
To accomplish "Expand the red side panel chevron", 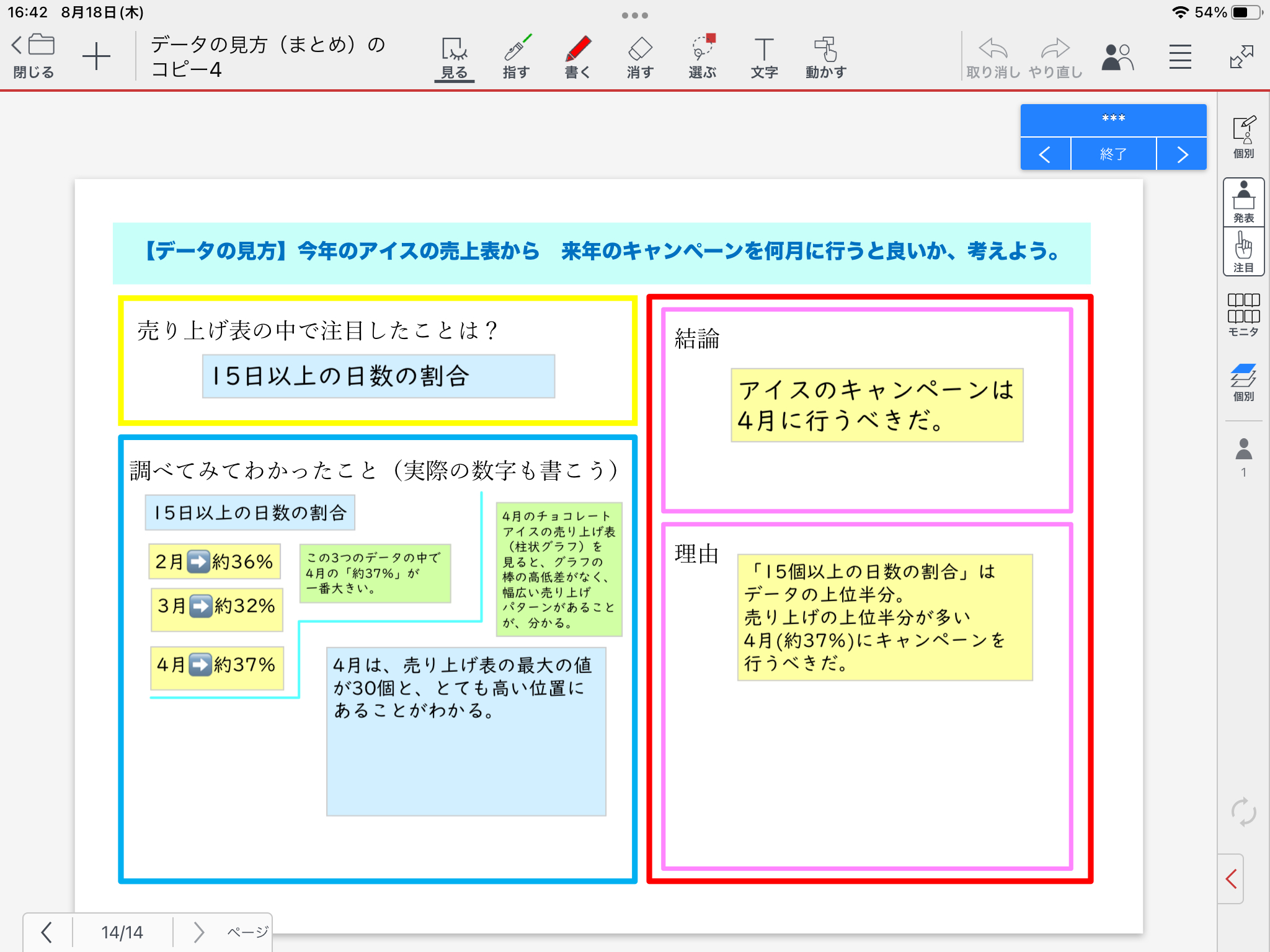I will [1232, 879].
